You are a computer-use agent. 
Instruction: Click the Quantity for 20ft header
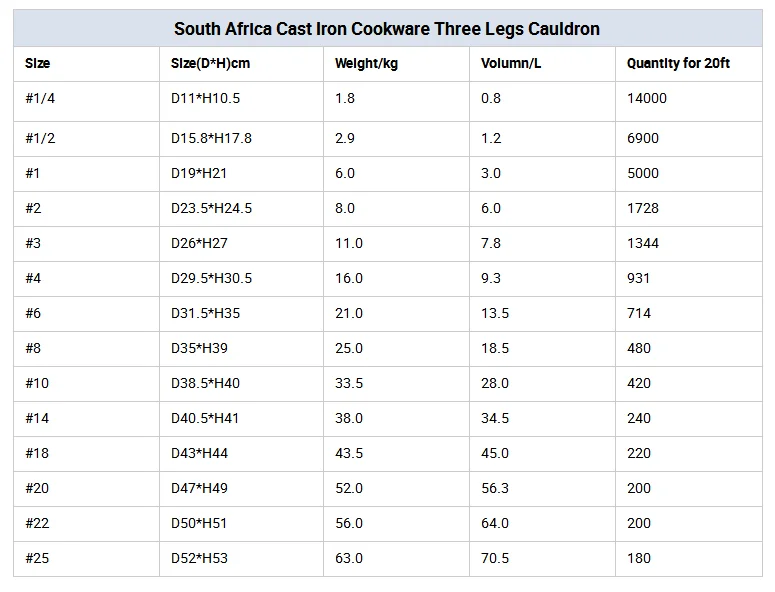coord(678,63)
